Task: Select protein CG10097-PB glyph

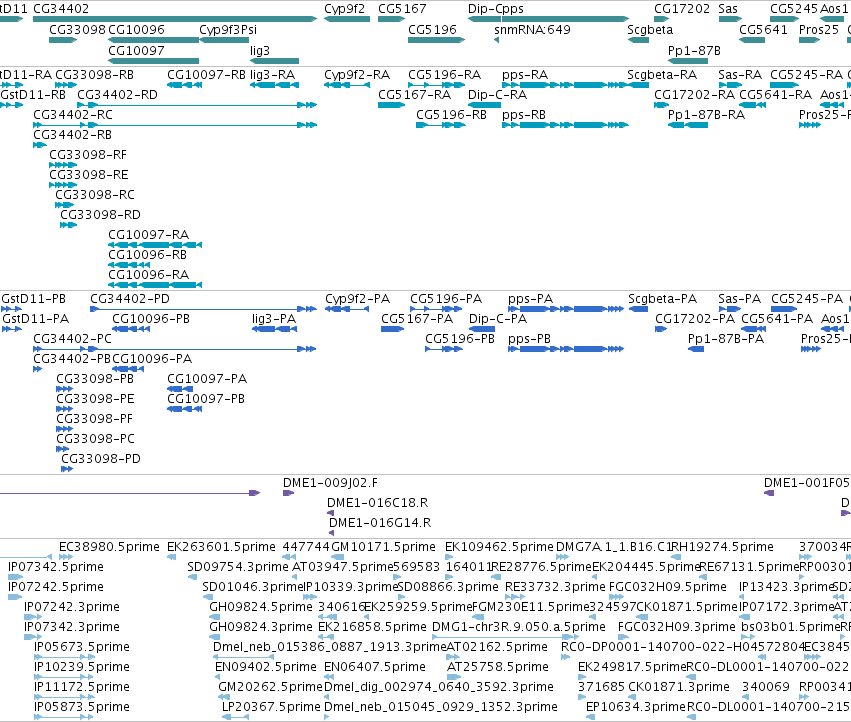Action: tap(185, 409)
